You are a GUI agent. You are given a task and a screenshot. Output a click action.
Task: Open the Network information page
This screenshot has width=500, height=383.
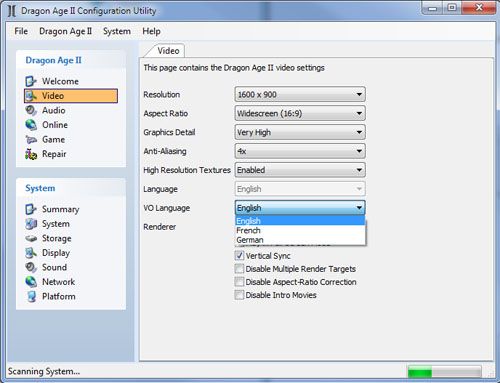[58, 282]
